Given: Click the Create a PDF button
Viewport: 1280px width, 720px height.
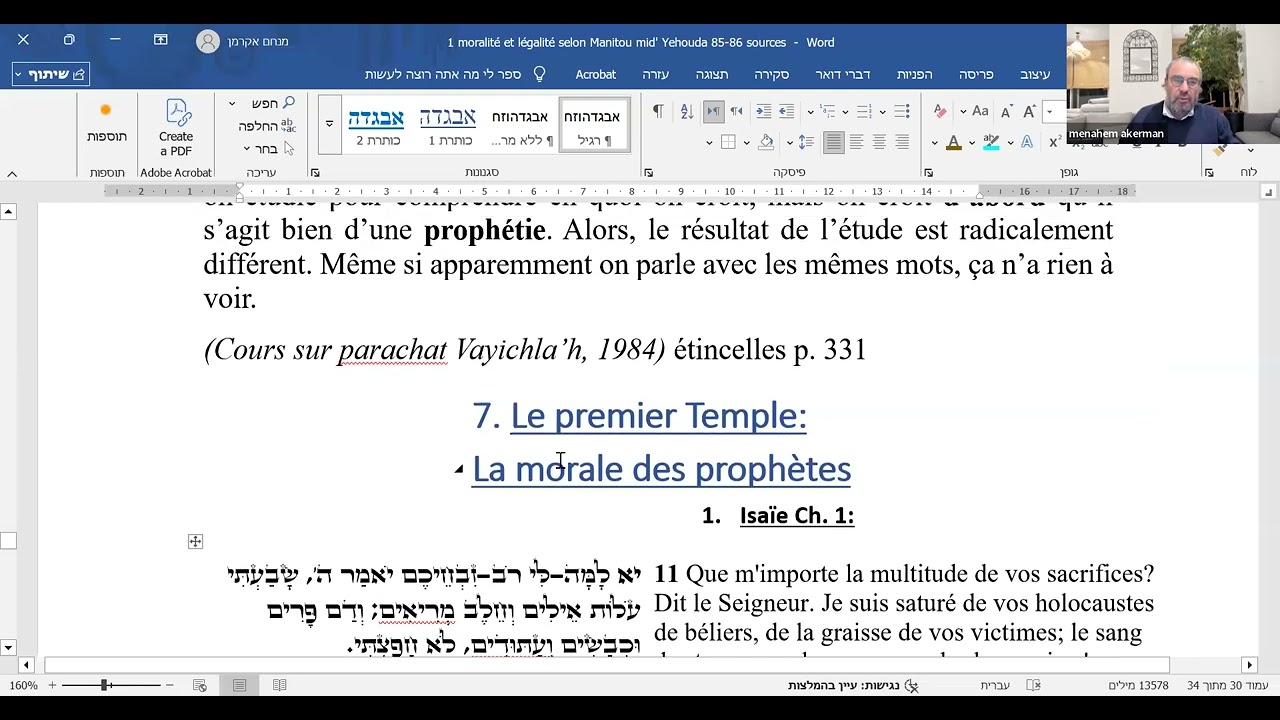Looking at the screenshot, I should point(176,127).
